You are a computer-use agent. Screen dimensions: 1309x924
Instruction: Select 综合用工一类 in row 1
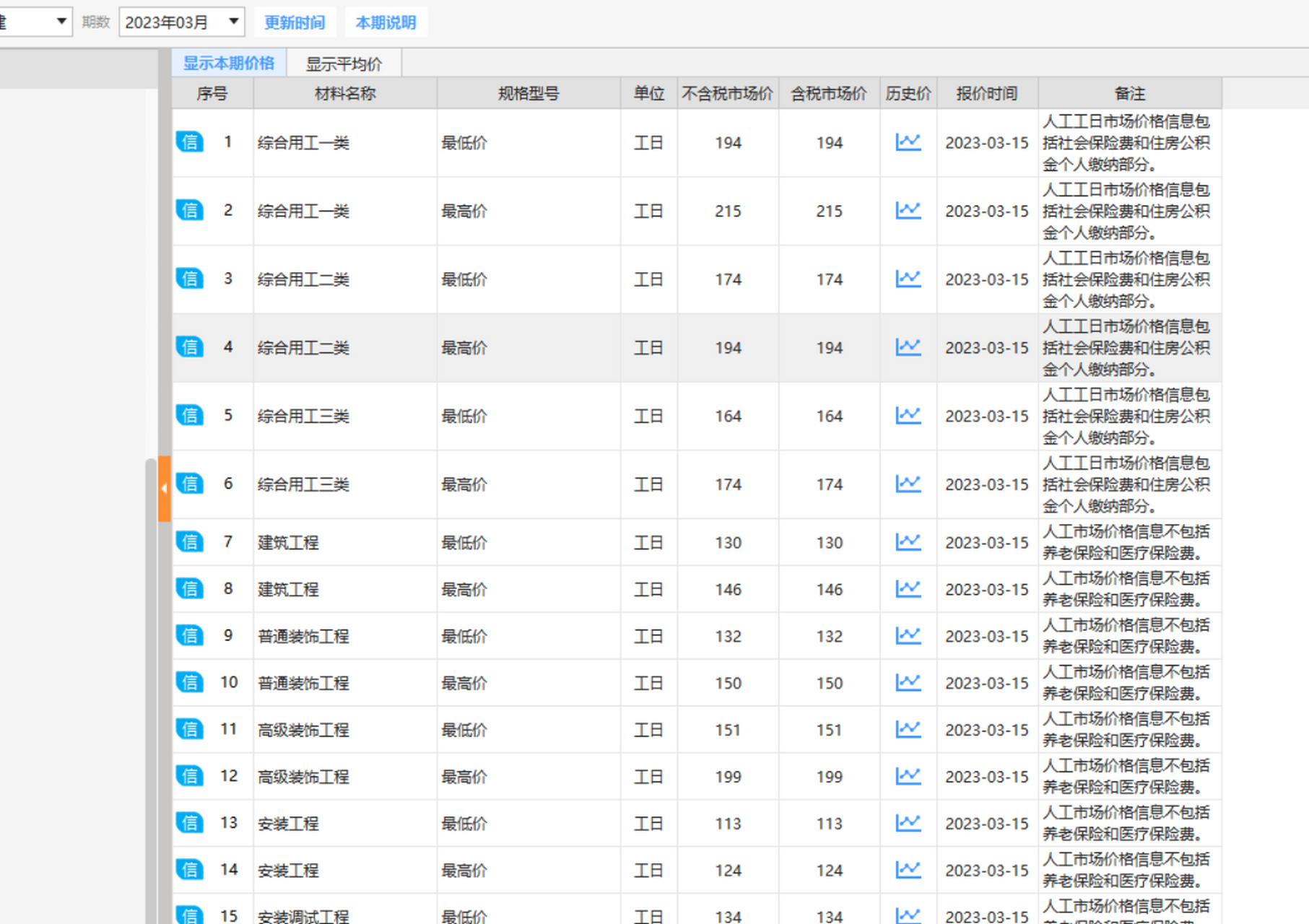[303, 143]
